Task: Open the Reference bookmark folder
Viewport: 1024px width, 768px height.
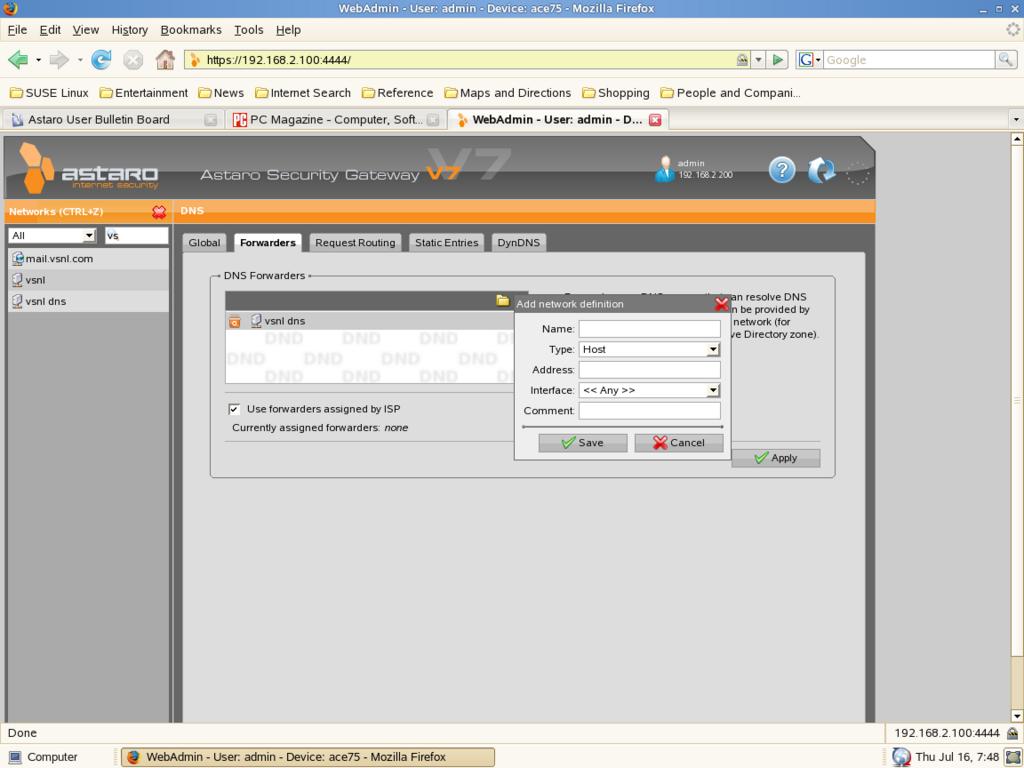Action: coord(397,93)
